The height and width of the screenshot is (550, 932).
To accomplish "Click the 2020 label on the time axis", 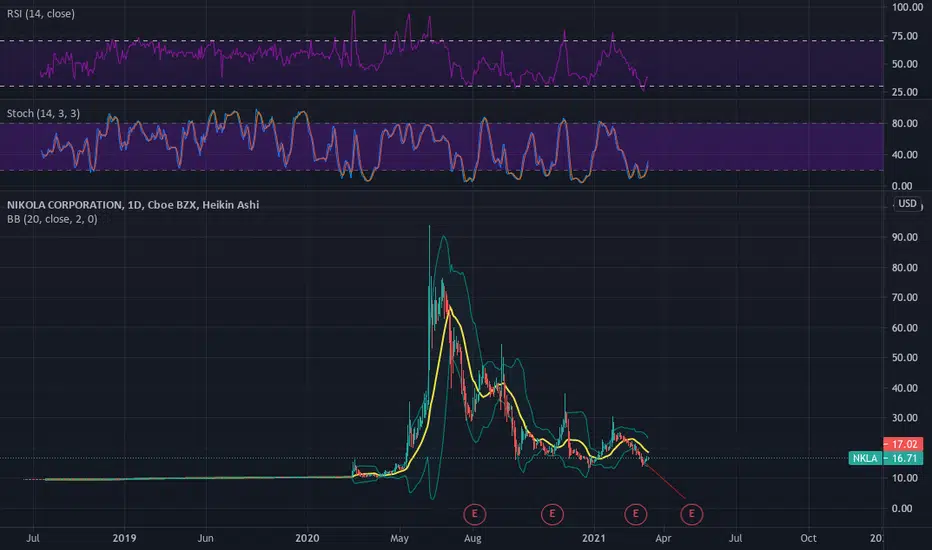I will [x=307, y=538].
